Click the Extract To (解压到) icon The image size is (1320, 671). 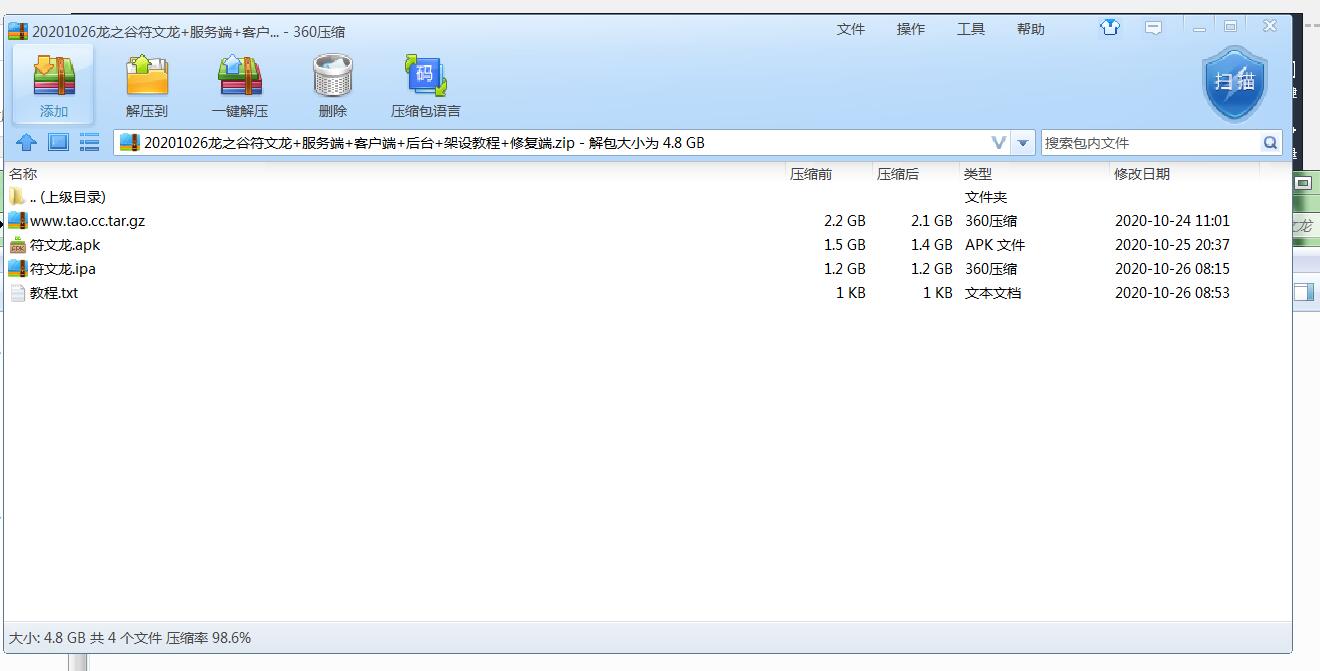pyautogui.click(x=147, y=76)
